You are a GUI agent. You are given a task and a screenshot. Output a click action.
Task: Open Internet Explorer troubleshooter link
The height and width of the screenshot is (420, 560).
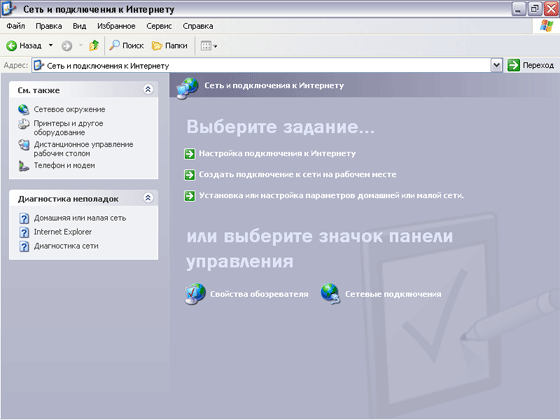62,232
